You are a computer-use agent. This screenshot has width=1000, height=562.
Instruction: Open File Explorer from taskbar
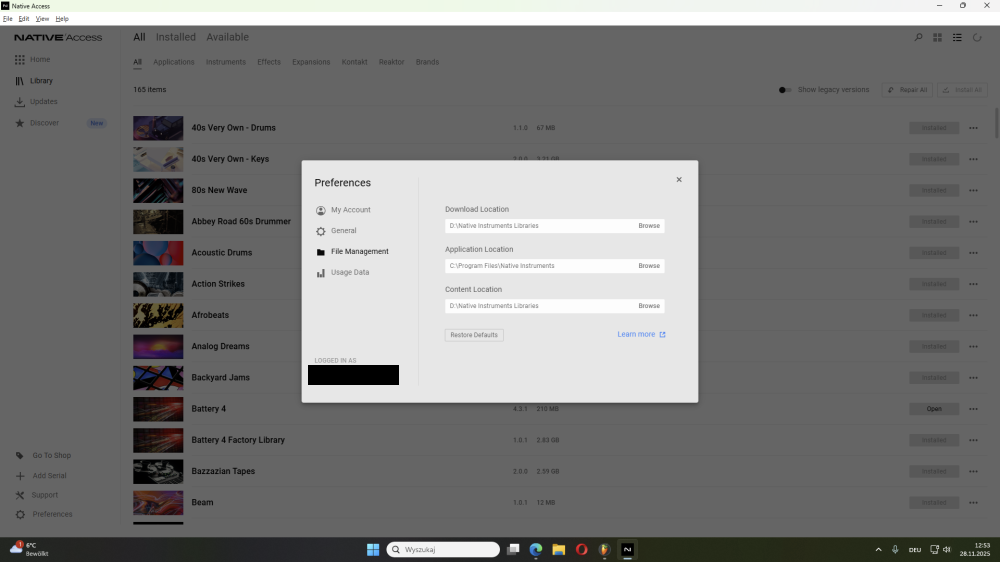(559, 549)
